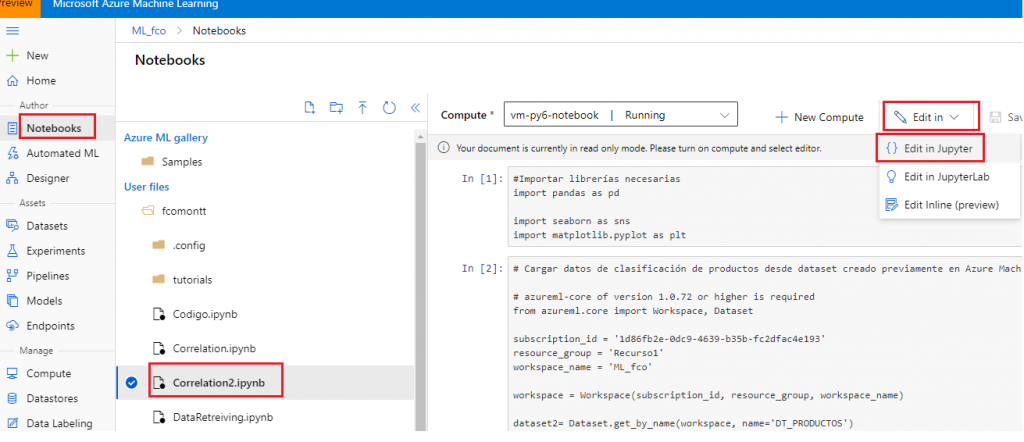Viewport: 1024px width, 442px height.
Task: Click the ML_fco breadcrumb link
Action: coord(149,31)
